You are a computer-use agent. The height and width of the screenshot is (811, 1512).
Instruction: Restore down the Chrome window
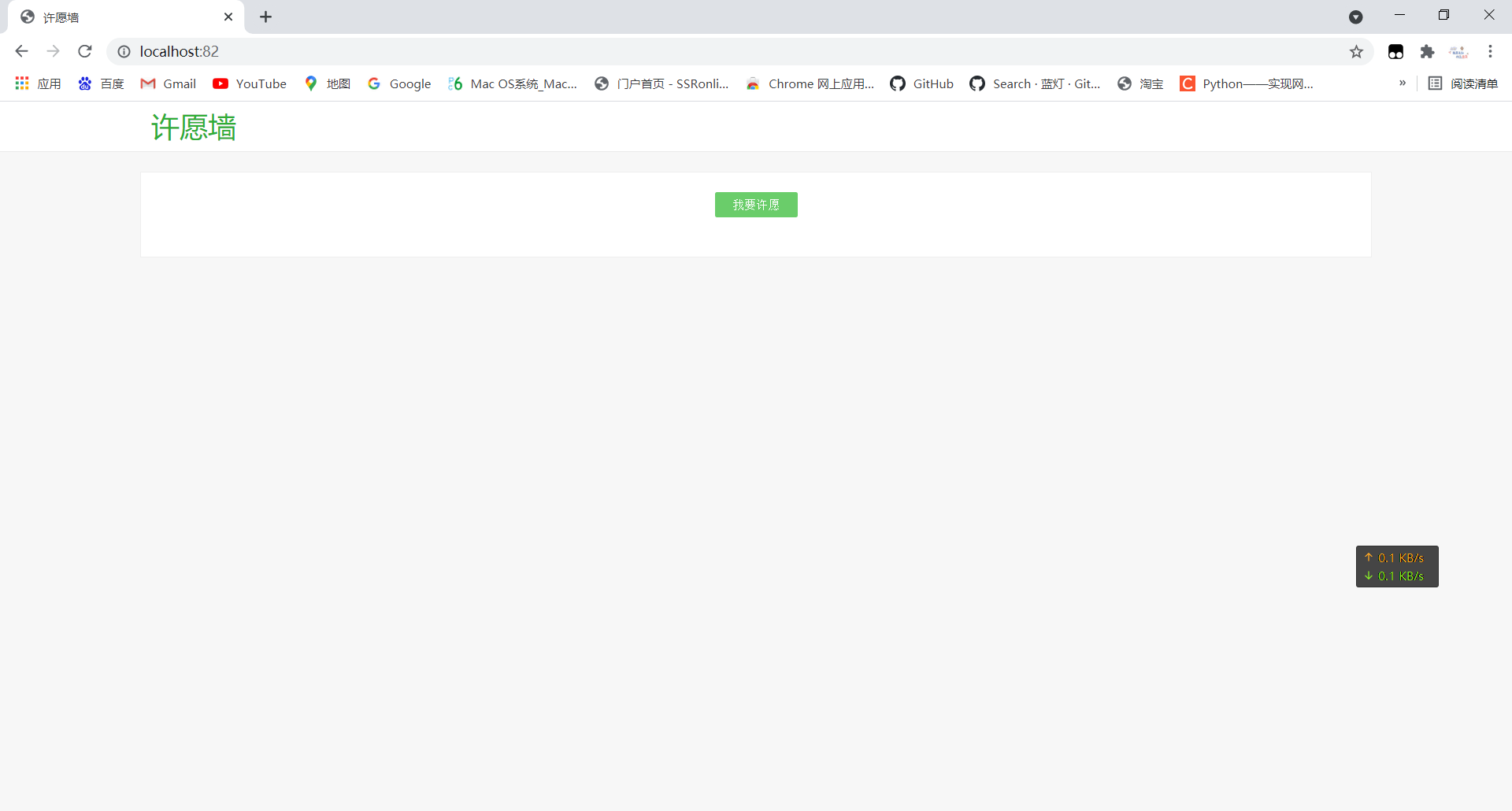click(x=1443, y=15)
